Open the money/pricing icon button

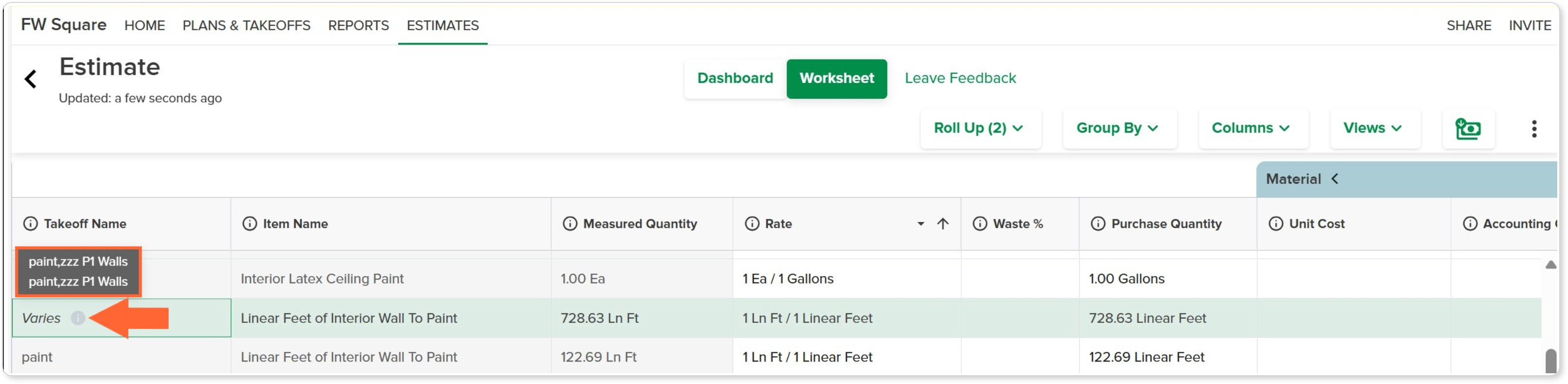pos(1468,129)
